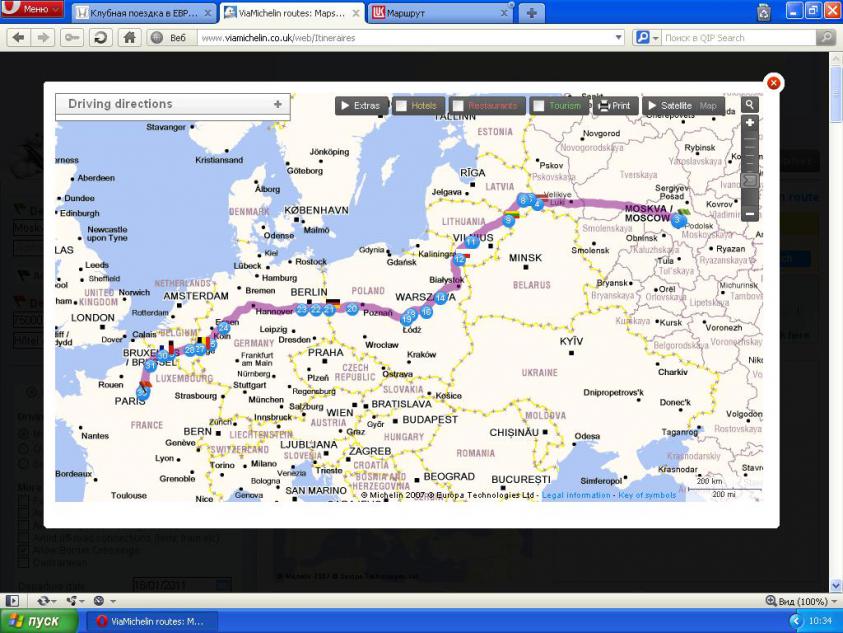The image size is (843, 633).
Task: Go forward to the next page
Action: pyautogui.click(x=43, y=38)
